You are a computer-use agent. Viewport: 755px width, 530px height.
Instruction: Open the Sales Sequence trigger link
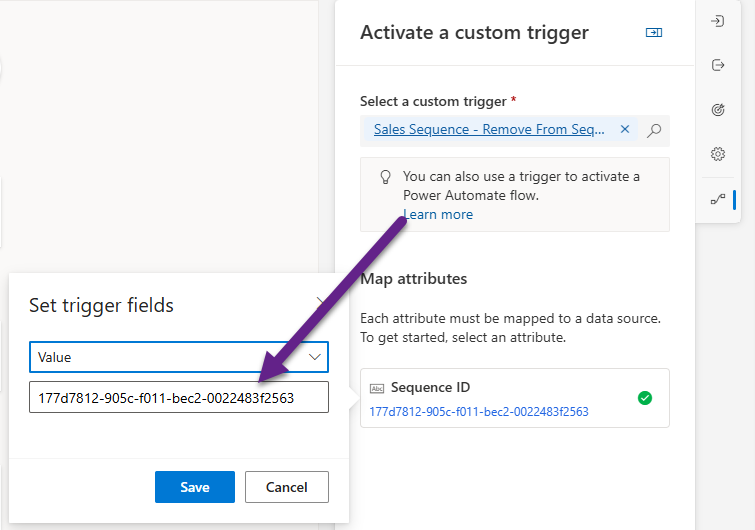[489, 129]
